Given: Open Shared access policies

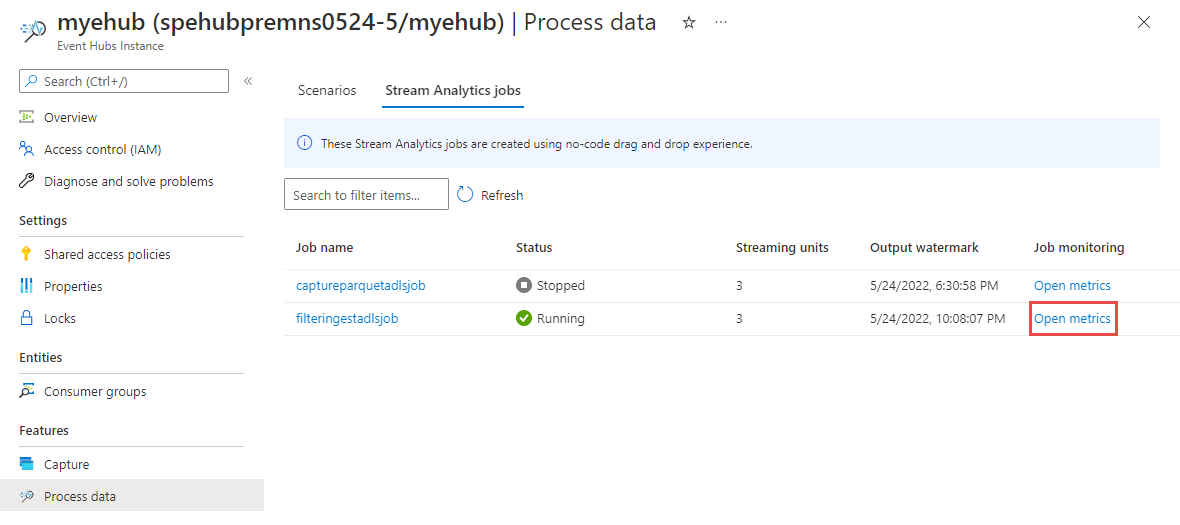Looking at the screenshot, I should pyautogui.click(x=108, y=254).
